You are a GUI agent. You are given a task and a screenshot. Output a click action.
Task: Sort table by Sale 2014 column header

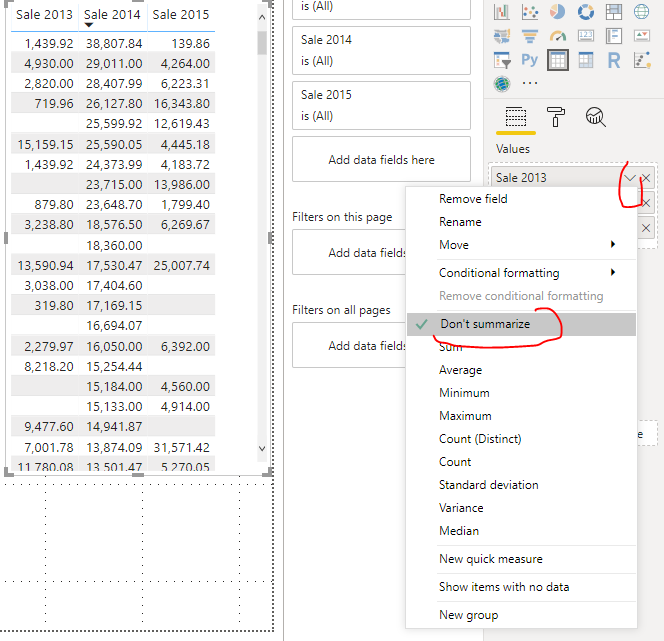[x=112, y=15]
